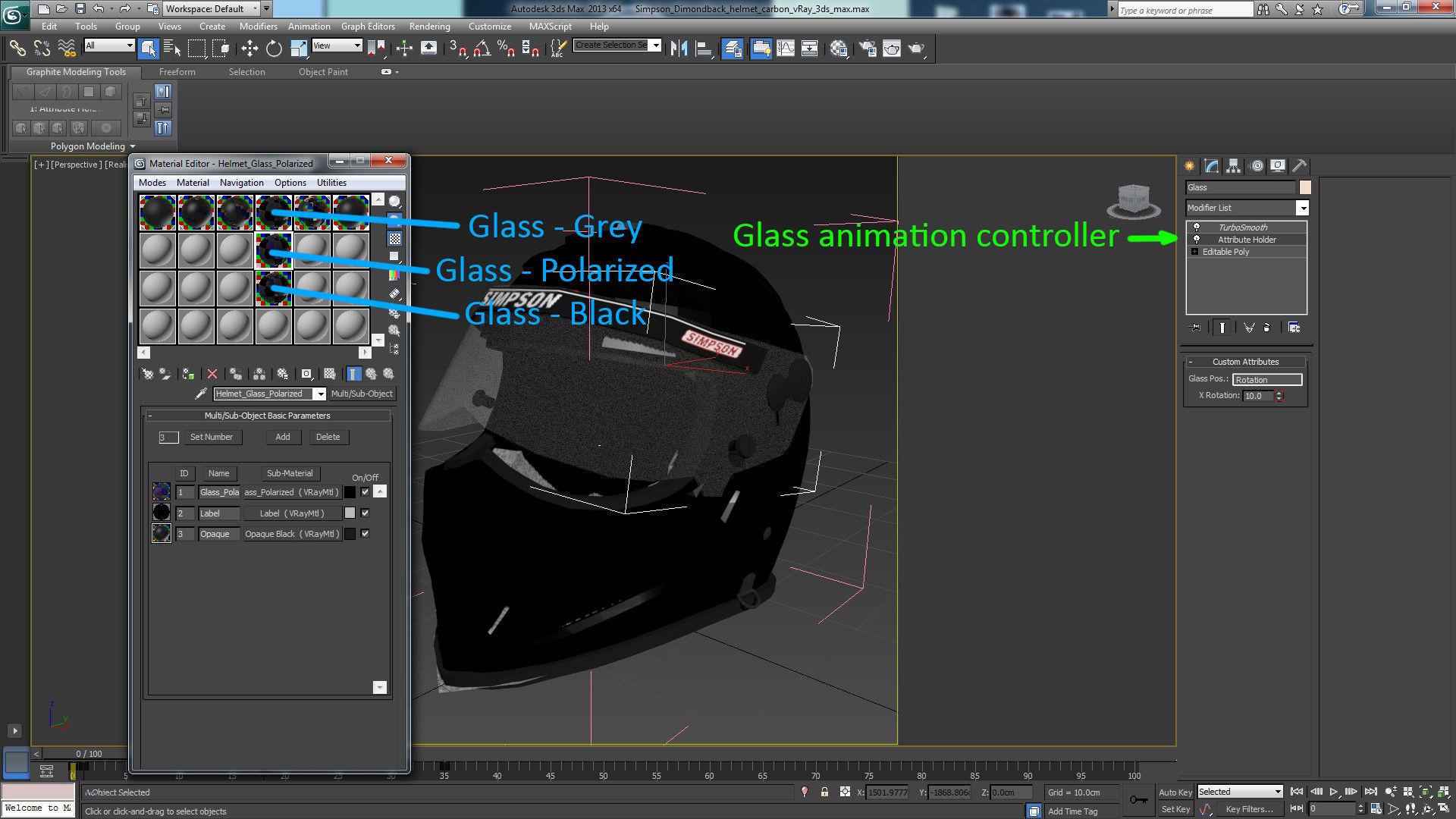This screenshot has height=819, width=1456.
Task: Click Add sub-material button
Action: (283, 437)
